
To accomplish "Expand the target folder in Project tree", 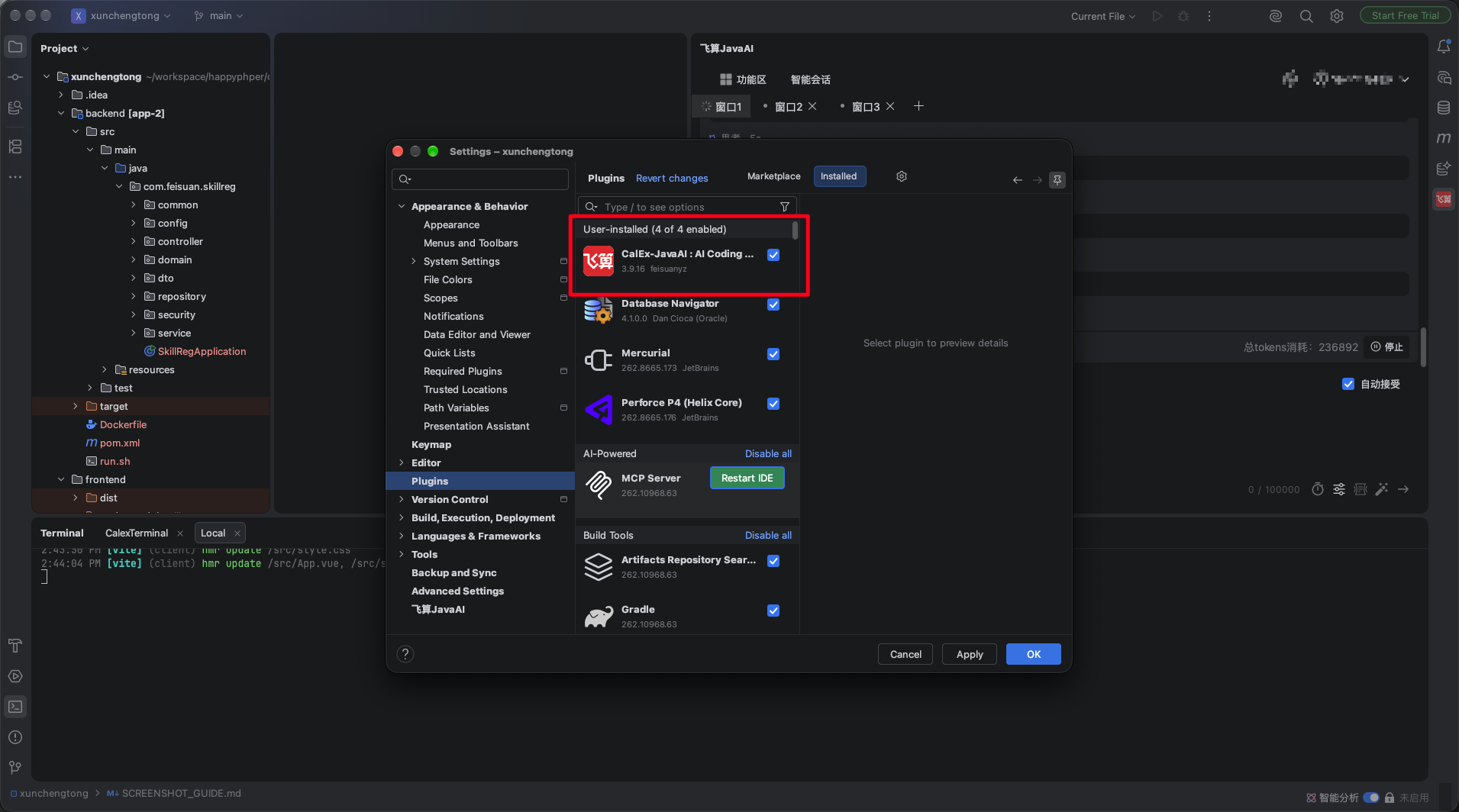I will [76, 407].
